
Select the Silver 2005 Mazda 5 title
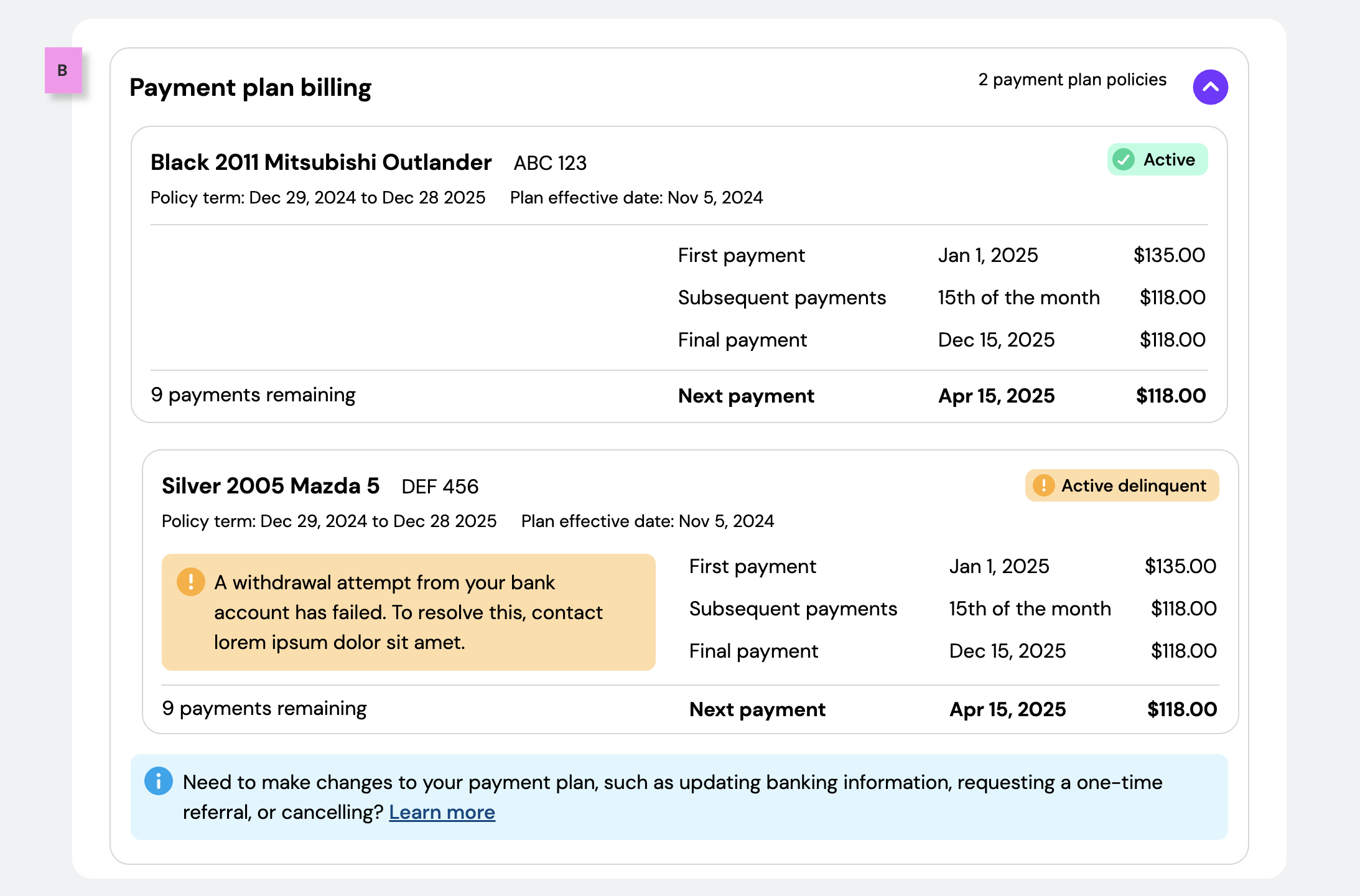[271, 486]
